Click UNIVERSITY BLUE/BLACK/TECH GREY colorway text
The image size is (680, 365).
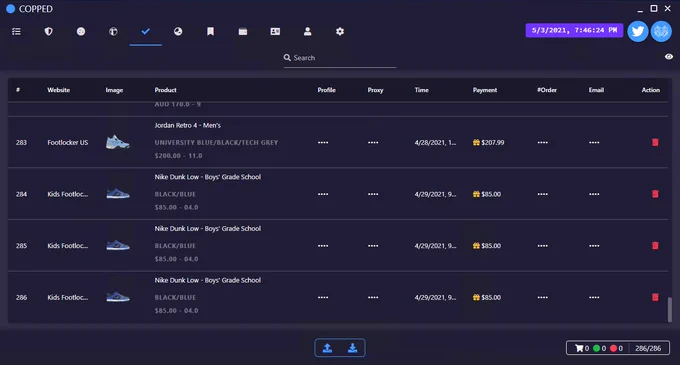pyautogui.click(x=216, y=142)
